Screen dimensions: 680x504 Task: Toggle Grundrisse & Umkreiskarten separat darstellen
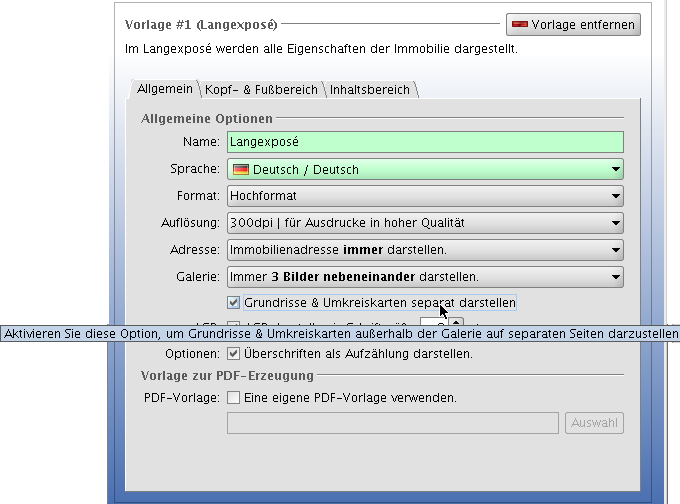click(x=234, y=302)
